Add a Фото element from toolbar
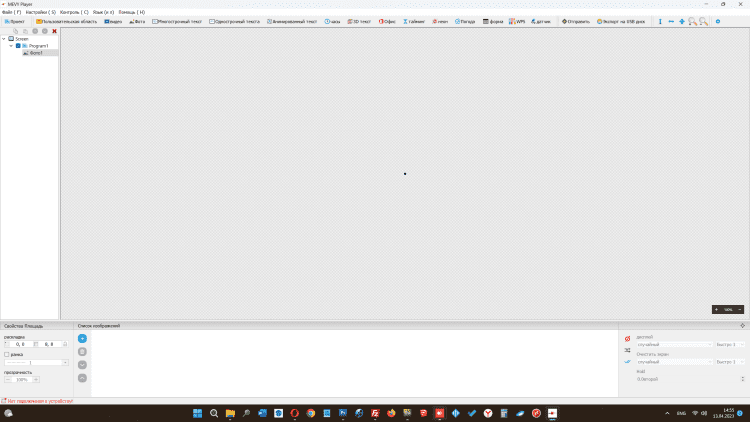 pos(138,21)
